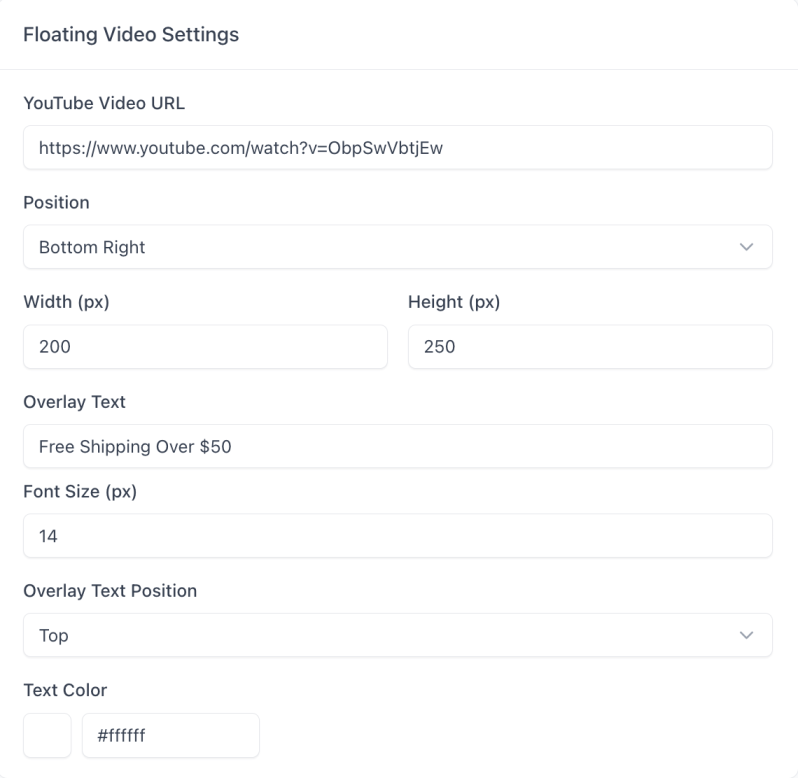Screen dimensions: 798x778
Task: Click the chevron arrow in Position select
Action: 745,247
